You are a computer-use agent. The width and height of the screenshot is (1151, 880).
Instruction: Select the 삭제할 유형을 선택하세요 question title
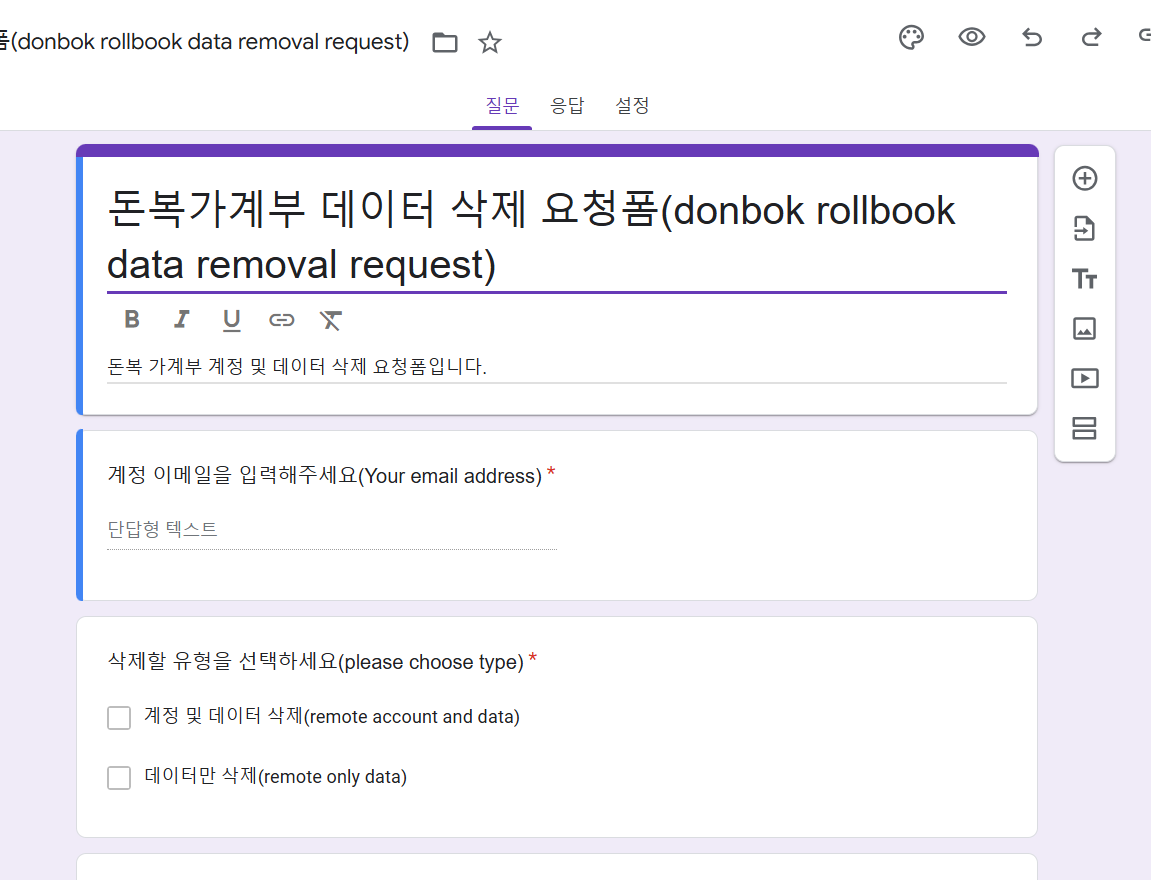pyautogui.click(x=316, y=661)
